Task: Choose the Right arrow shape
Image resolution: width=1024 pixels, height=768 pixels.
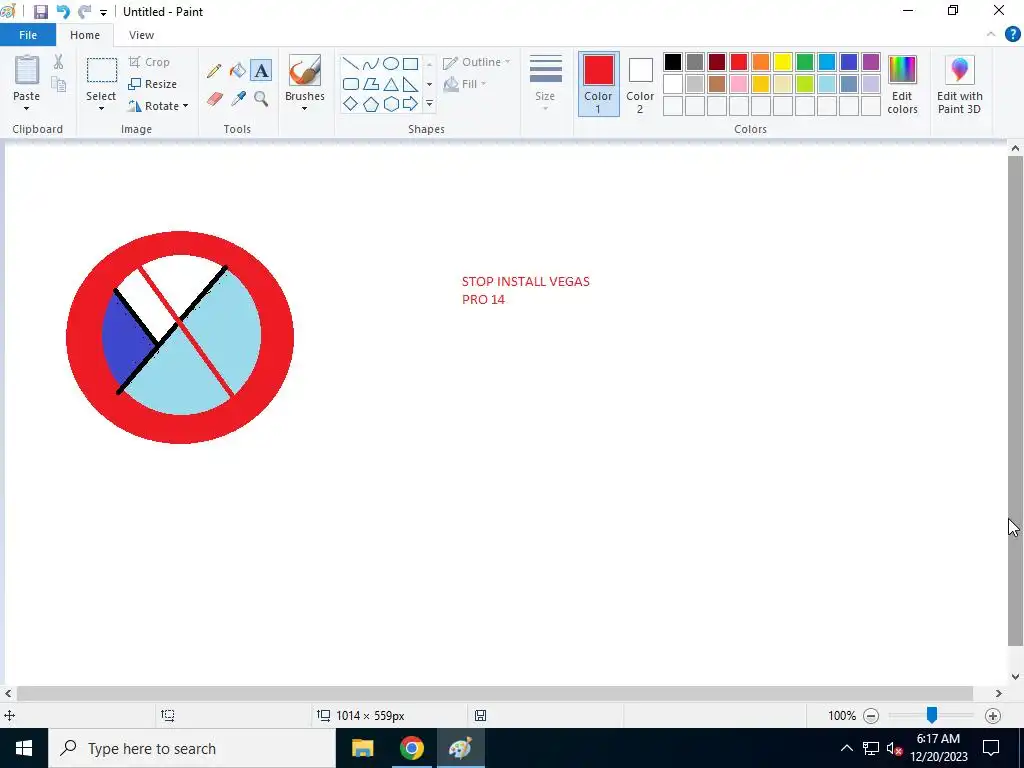Action: coord(410,104)
